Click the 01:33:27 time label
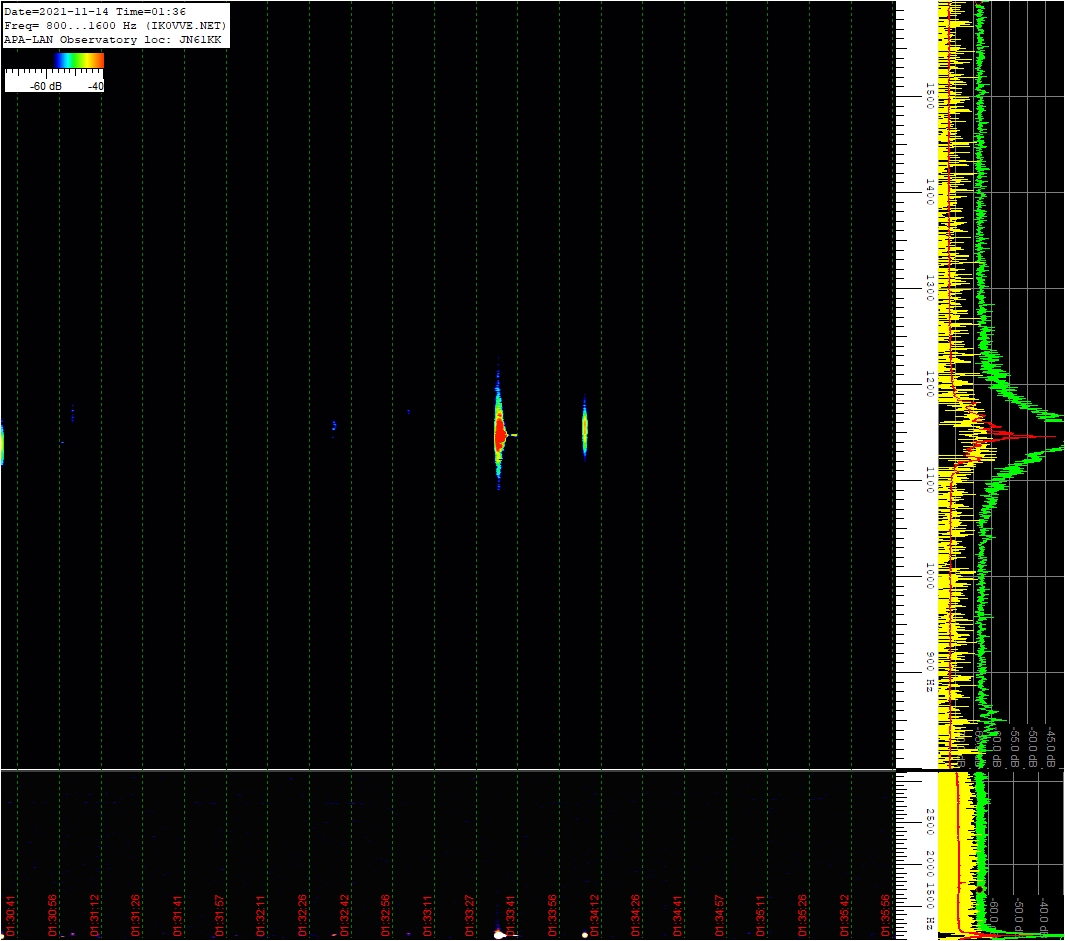Image resolution: width=1065 pixels, height=941 pixels. 469,915
